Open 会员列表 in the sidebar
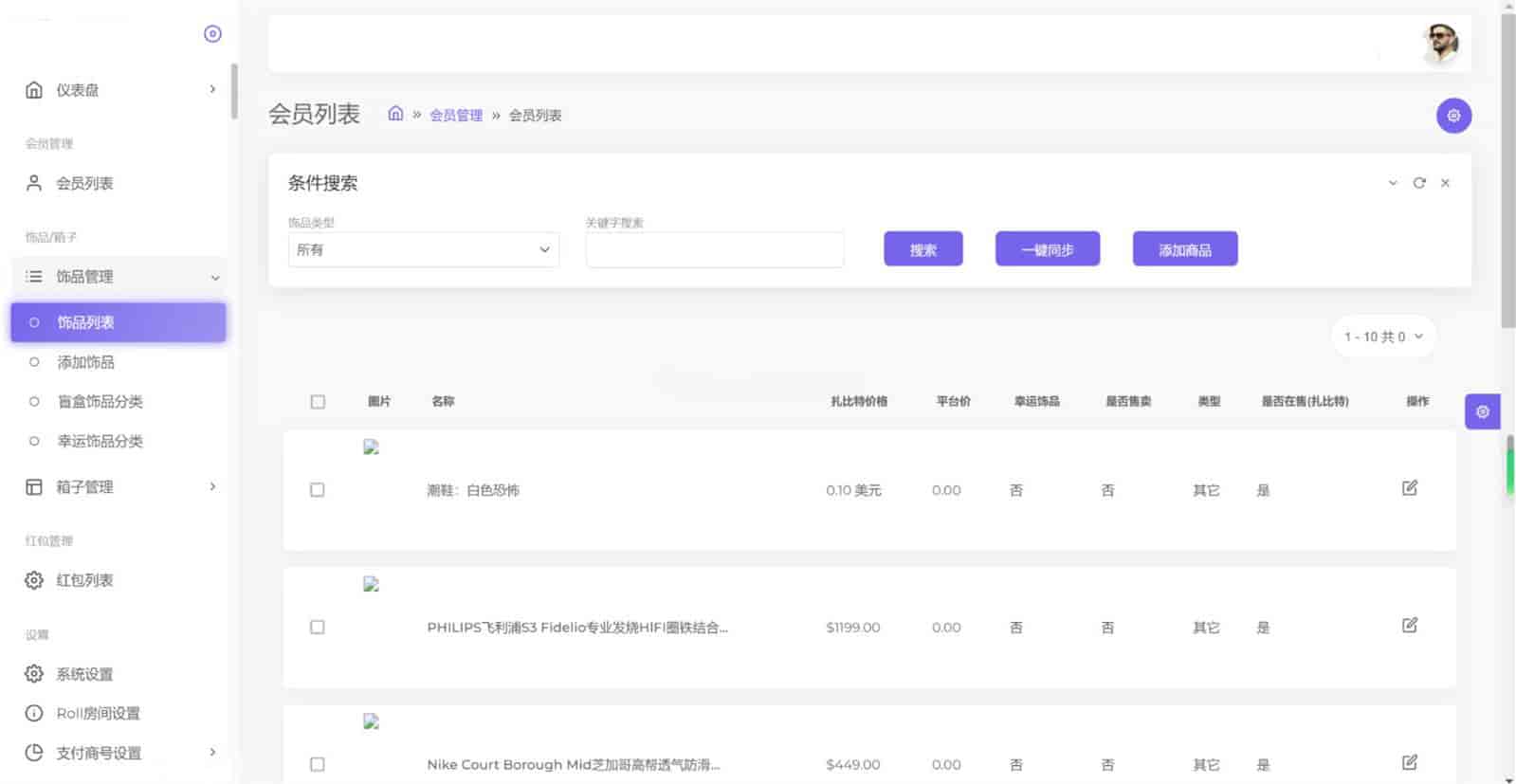Viewport: 1516px width, 784px height. point(84,184)
